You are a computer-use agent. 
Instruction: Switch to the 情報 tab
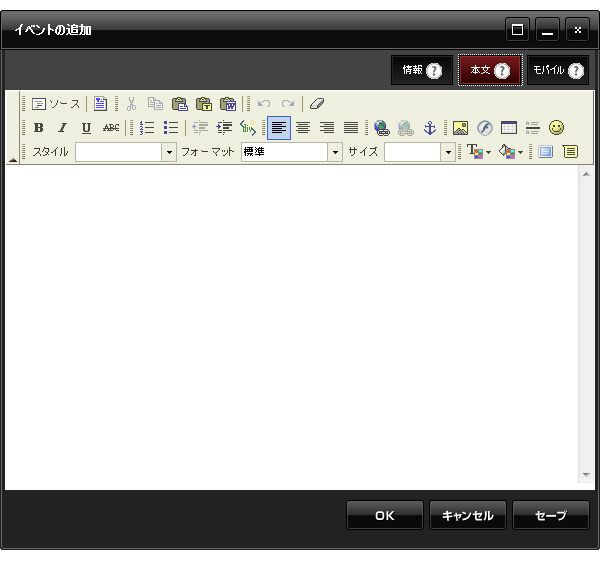click(x=412, y=70)
